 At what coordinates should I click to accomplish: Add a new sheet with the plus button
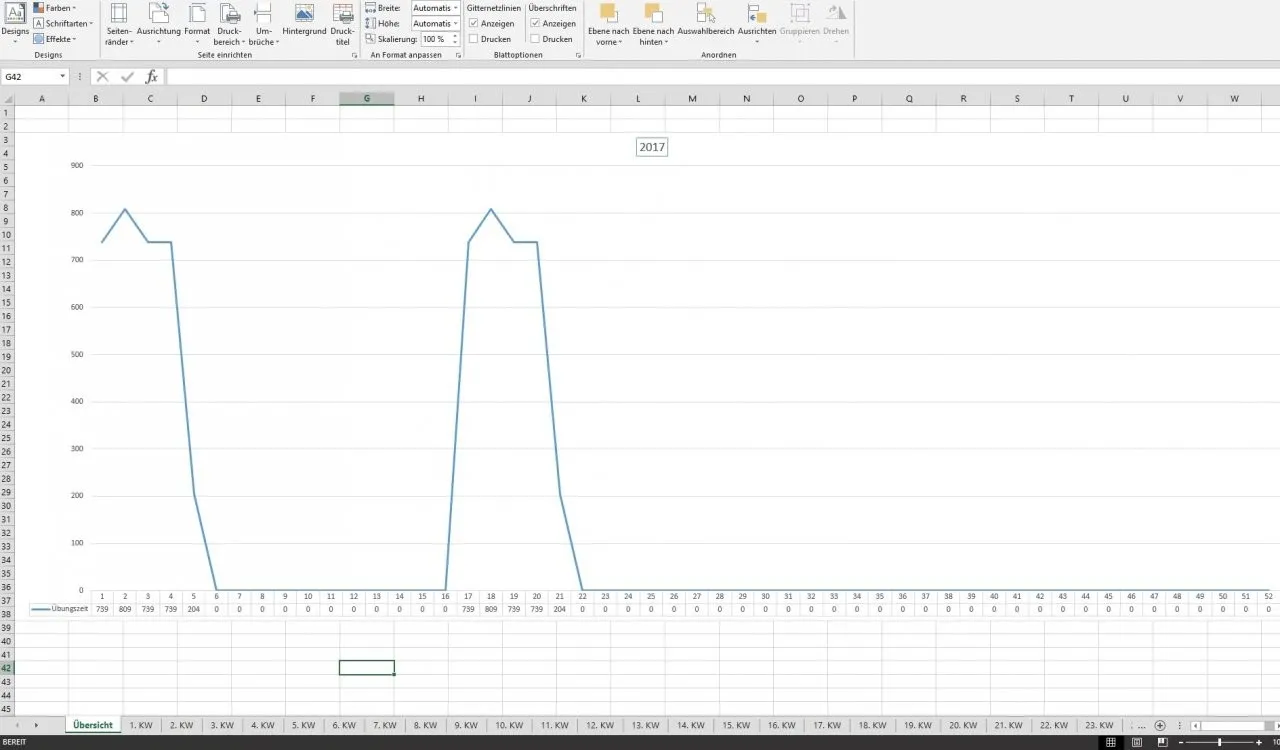tap(1160, 725)
